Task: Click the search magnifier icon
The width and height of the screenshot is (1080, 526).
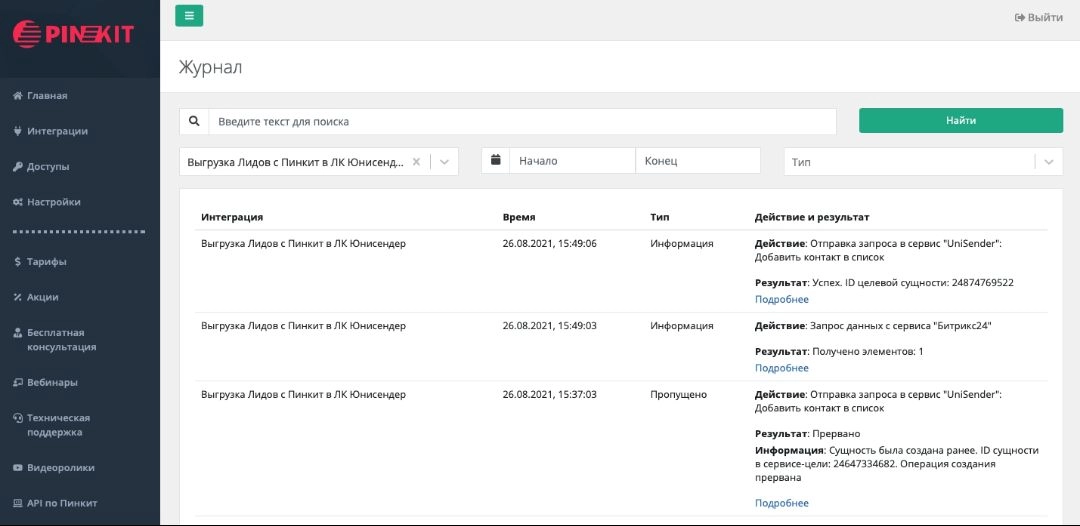Action: (194, 121)
